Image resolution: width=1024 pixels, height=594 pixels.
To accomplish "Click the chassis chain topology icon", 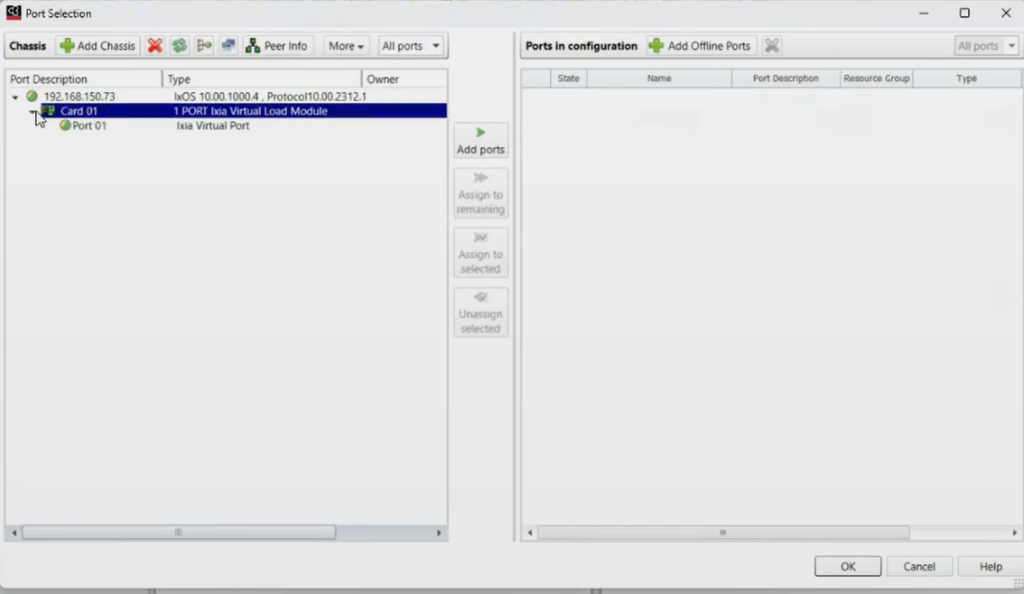I will pyautogui.click(x=204, y=46).
